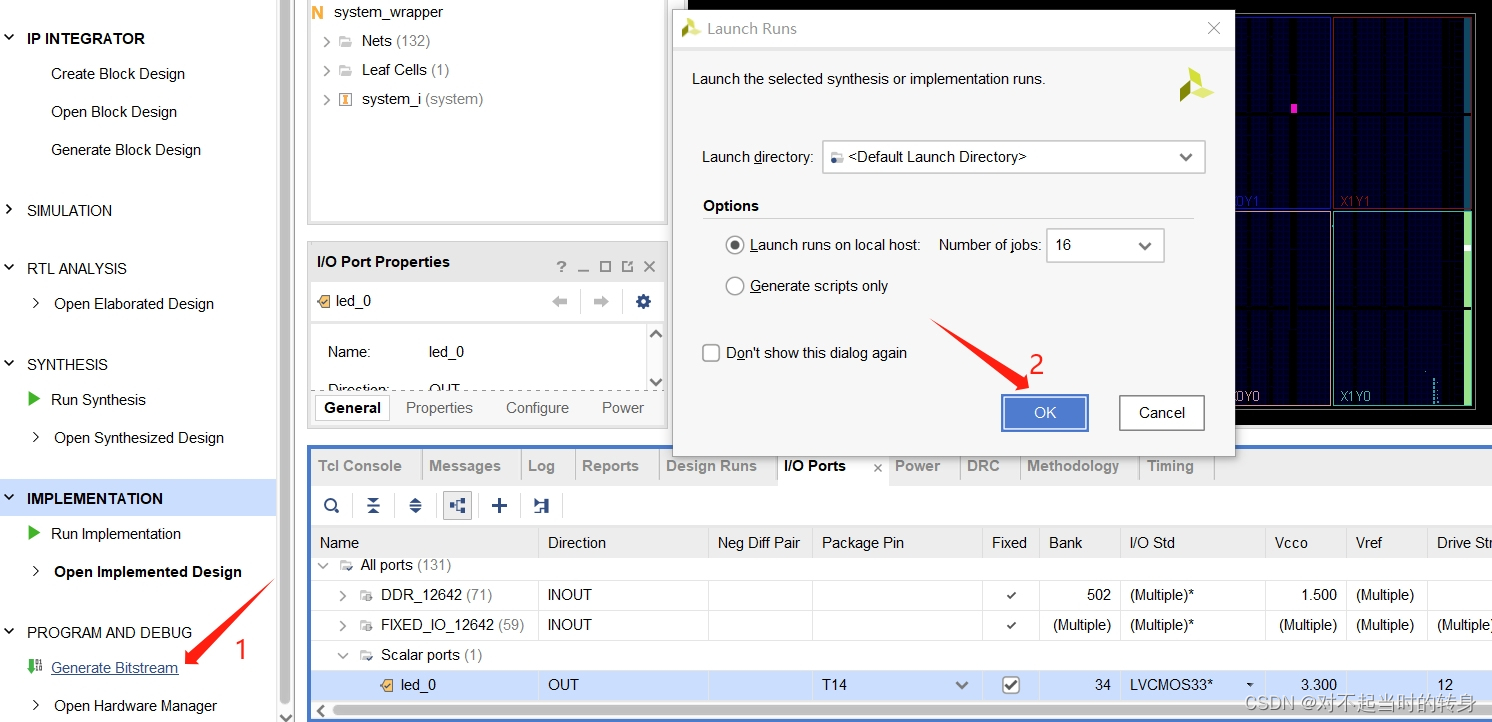
Task: Close the I/O Ports tab with its X
Action: pos(878,467)
